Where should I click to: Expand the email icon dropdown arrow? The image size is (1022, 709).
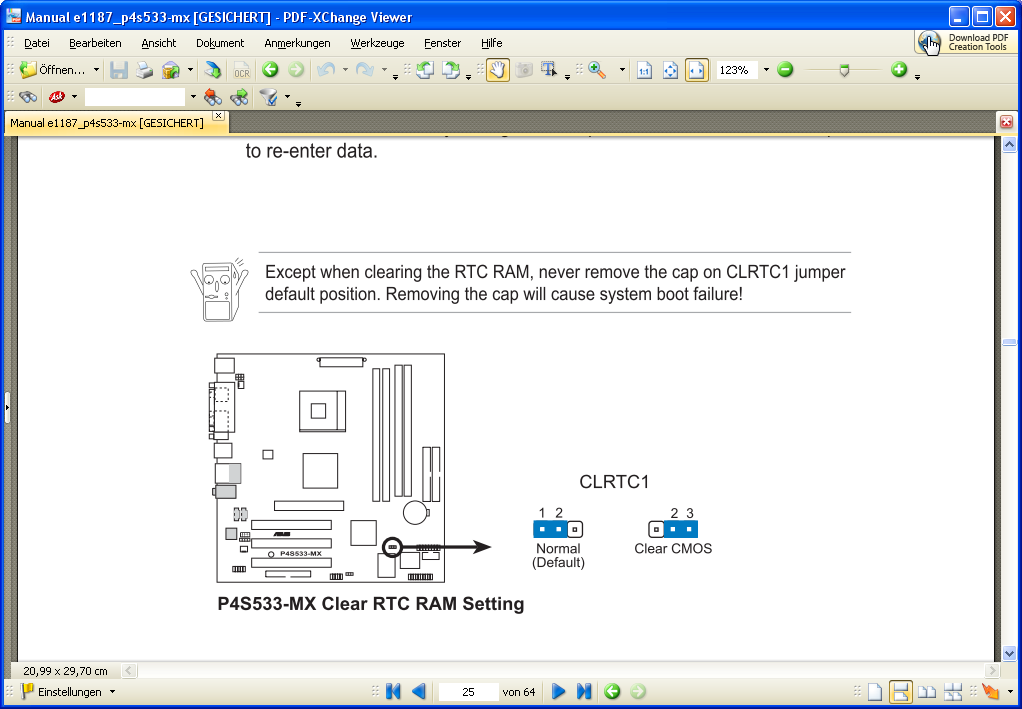[x=190, y=70]
